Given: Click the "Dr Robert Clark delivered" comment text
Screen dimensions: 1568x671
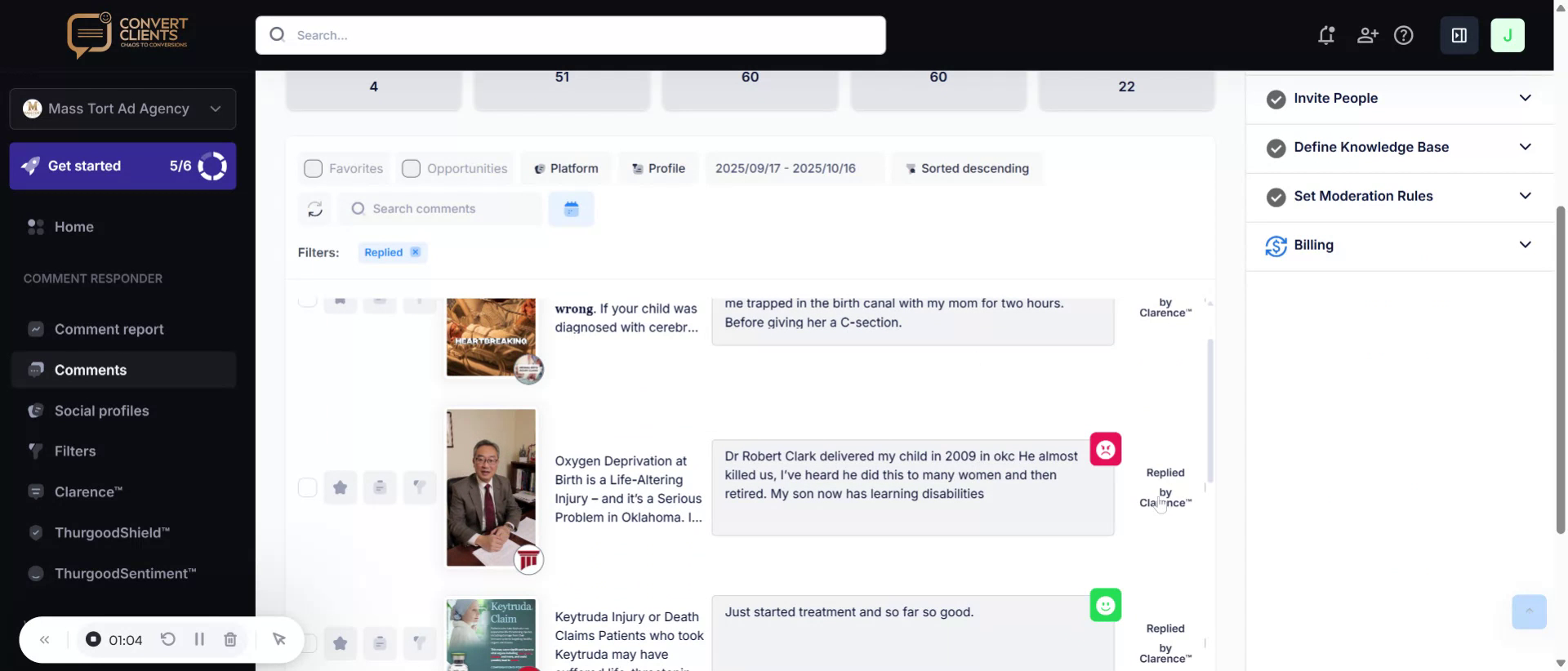Looking at the screenshot, I should (901, 475).
